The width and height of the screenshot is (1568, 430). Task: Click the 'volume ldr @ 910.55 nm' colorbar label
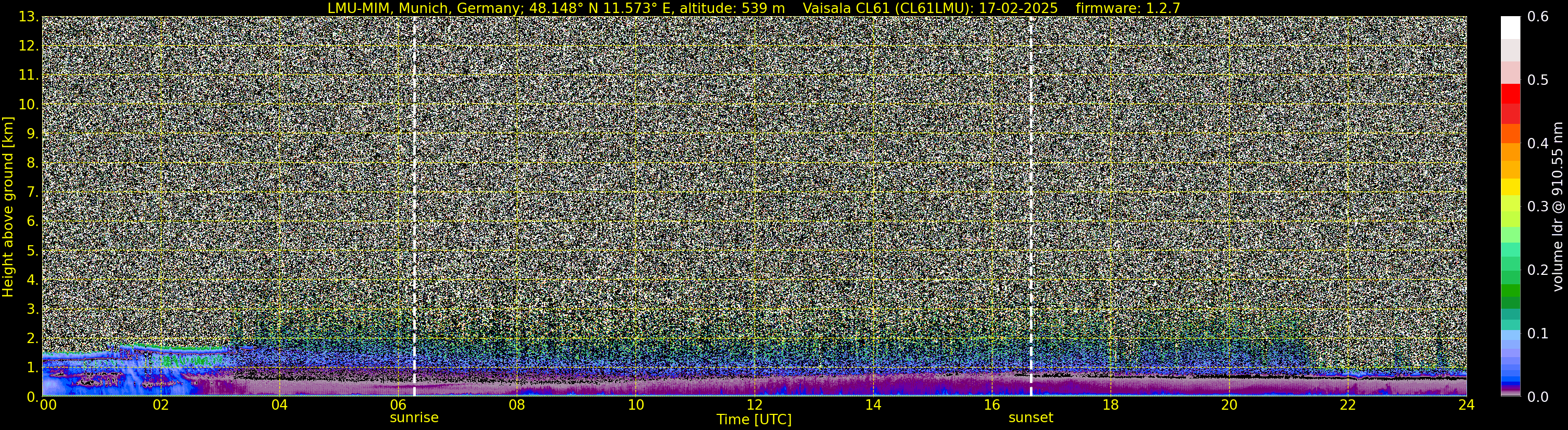pyautogui.click(x=1558, y=207)
